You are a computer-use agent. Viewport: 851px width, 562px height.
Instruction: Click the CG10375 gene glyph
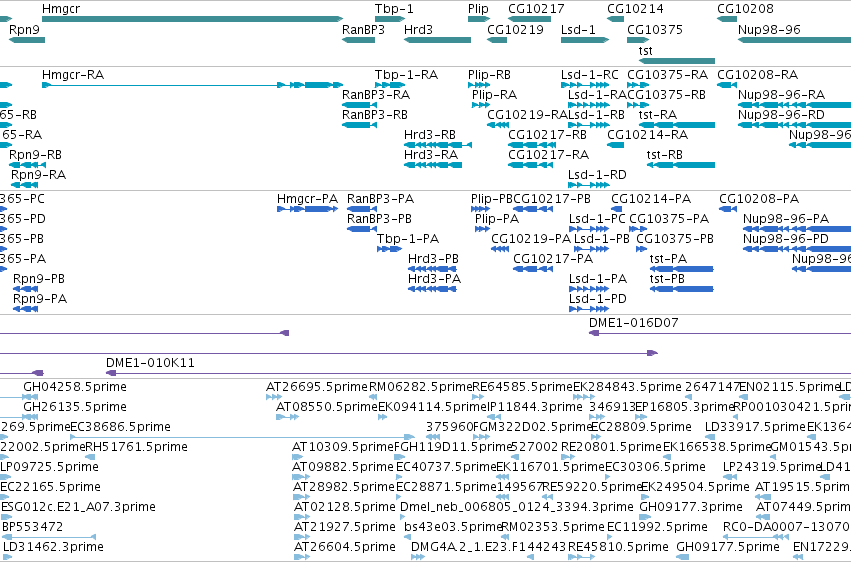click(638, 40)
